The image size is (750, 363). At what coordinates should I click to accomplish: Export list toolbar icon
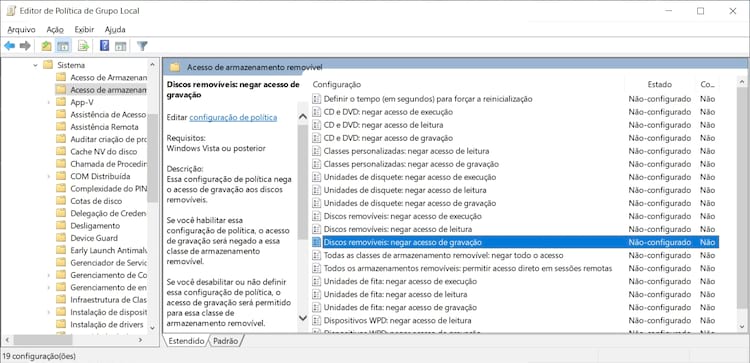tap(84, 46)
